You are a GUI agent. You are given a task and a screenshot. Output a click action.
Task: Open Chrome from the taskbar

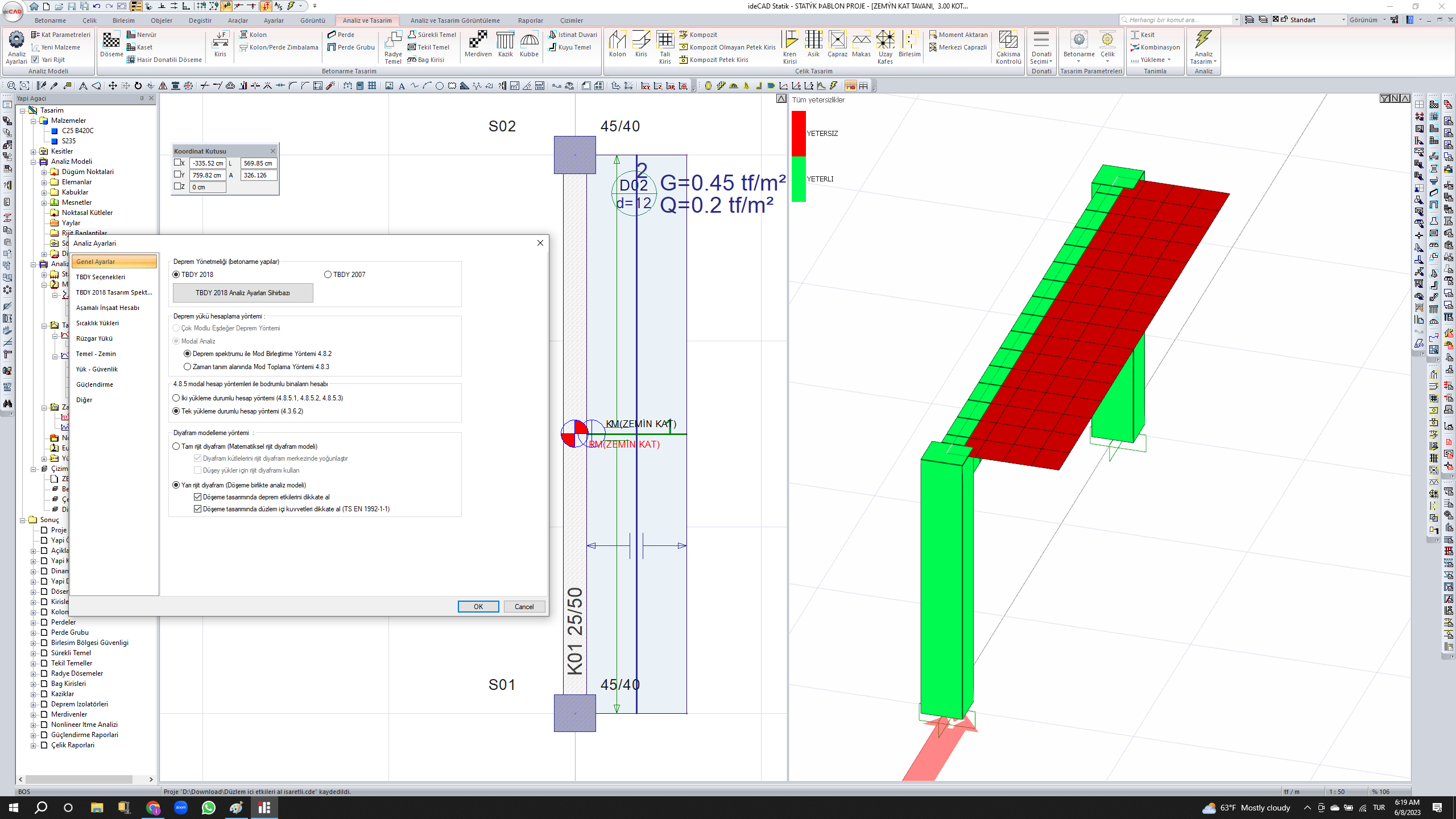(x=153, y=808)
